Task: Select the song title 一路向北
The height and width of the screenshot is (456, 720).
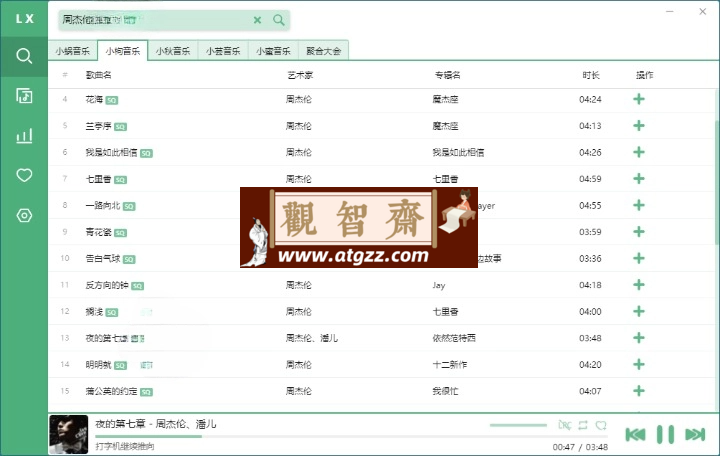Action: click(103, 205)
